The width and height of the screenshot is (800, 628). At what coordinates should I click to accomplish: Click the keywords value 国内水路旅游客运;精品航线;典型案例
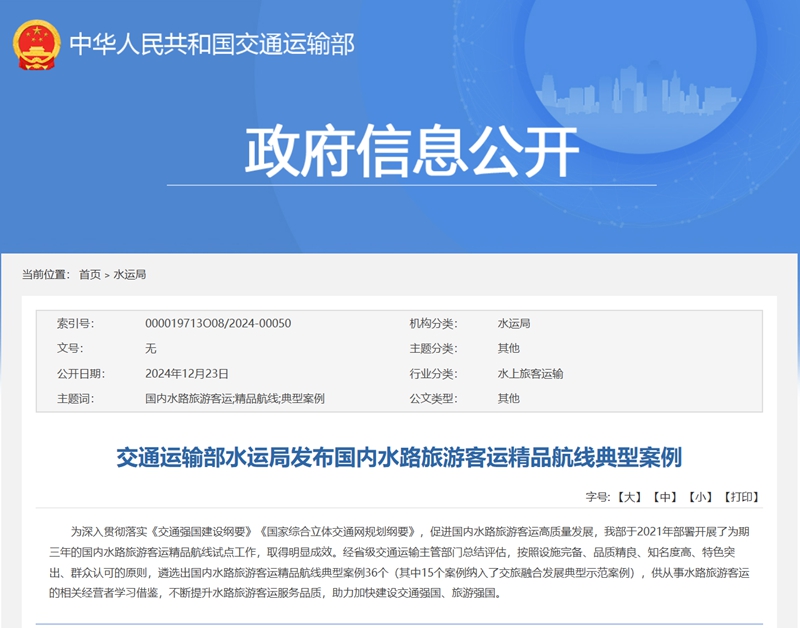(x=235, y=398)
